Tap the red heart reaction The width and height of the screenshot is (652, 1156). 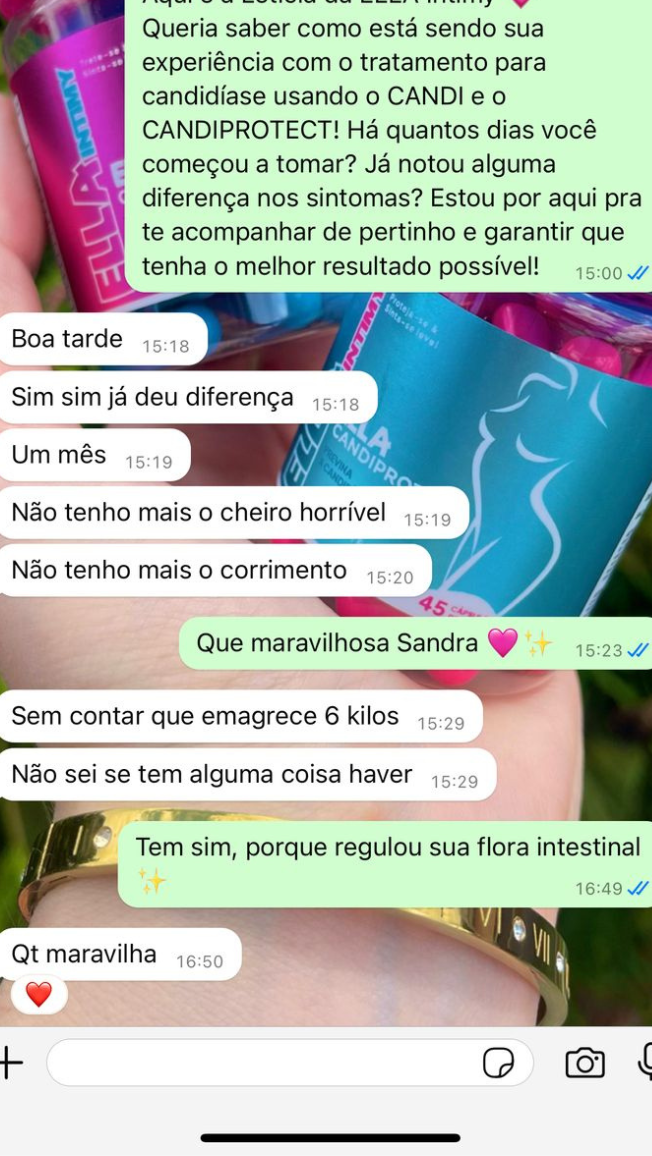39,995
